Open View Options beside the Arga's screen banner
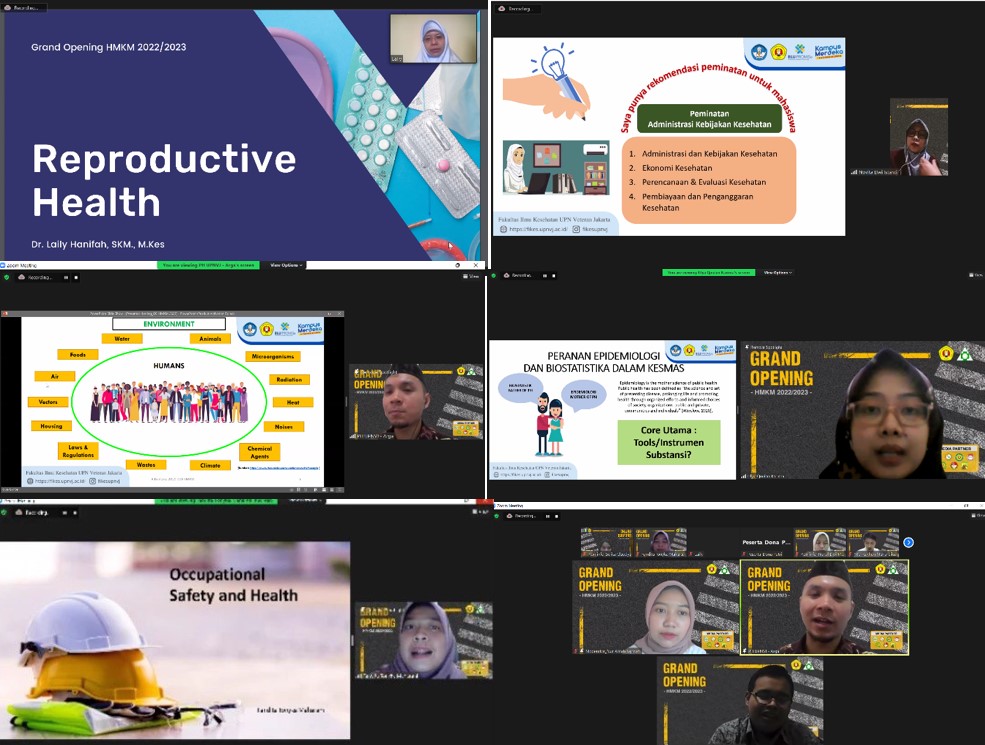Screen dimensions: 985x745 pos(288,265)
